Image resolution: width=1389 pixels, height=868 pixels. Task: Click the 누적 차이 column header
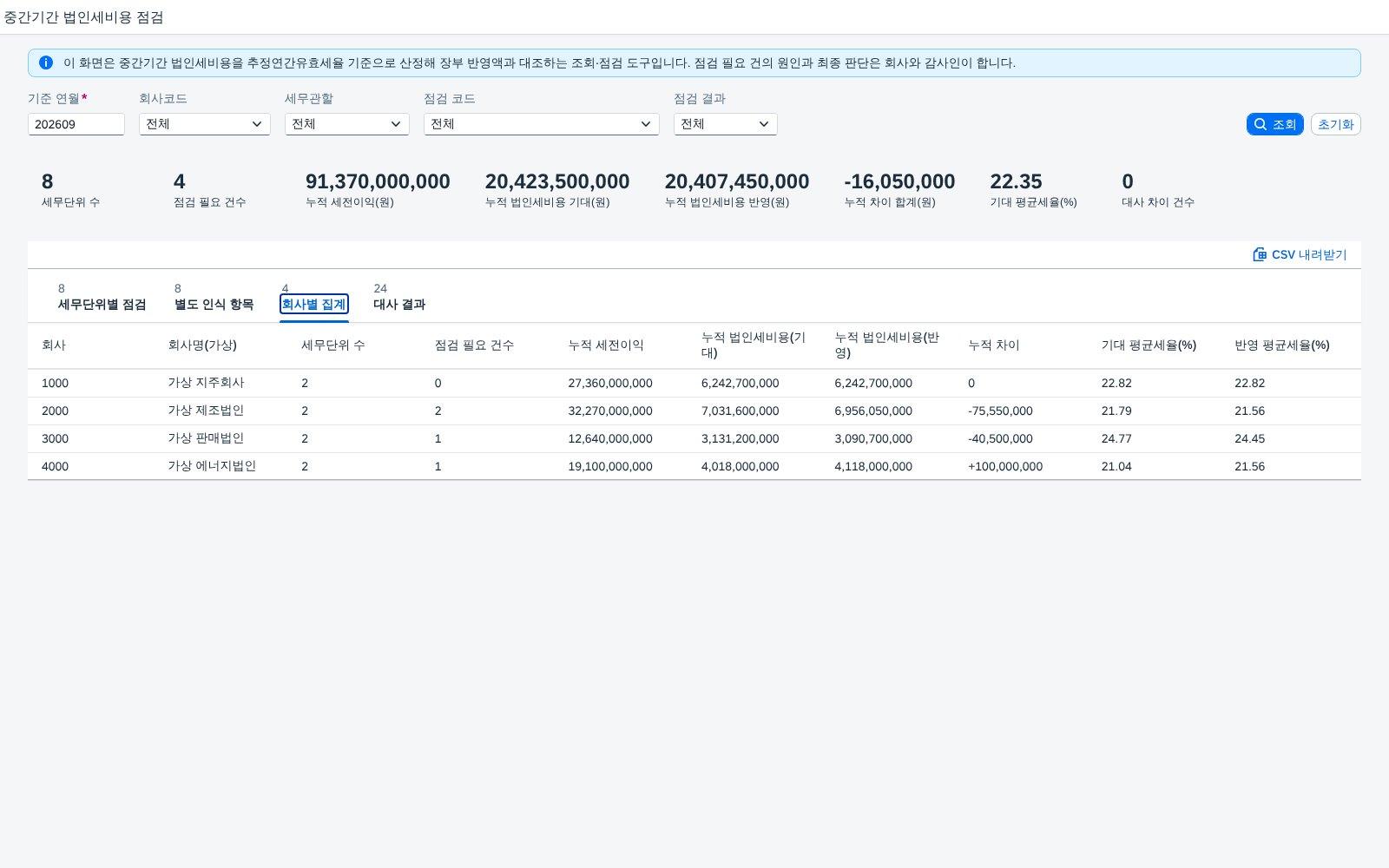[994, 345]
